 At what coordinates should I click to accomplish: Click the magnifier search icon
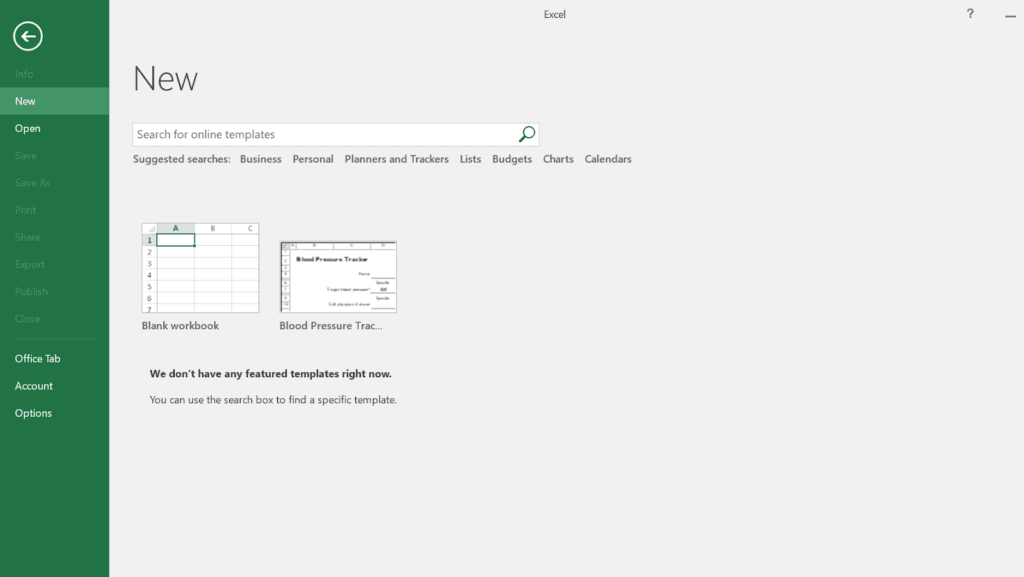click(527, 134)
